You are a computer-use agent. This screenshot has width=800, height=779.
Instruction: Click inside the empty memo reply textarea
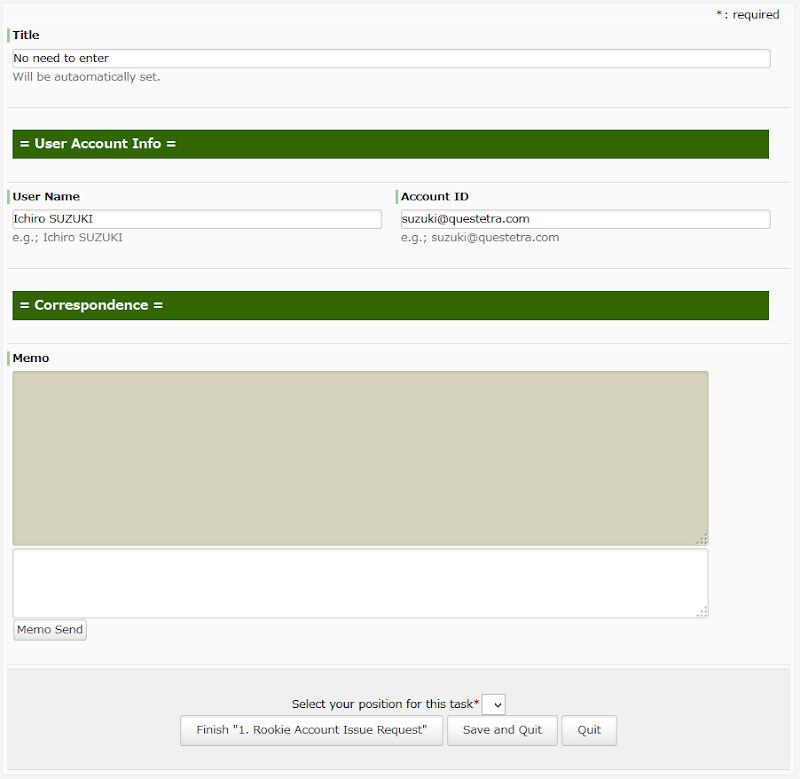pyautogui.click(x=359, y=582)
